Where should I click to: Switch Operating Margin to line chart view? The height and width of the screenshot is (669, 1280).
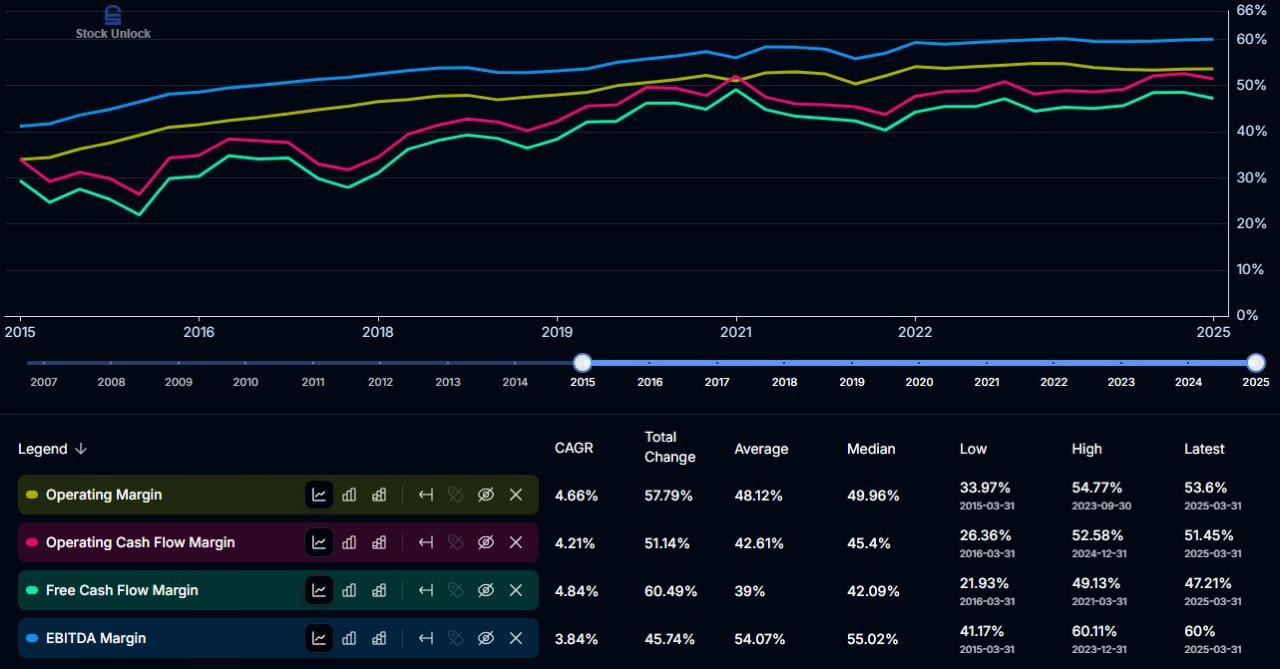pos(319,494)
